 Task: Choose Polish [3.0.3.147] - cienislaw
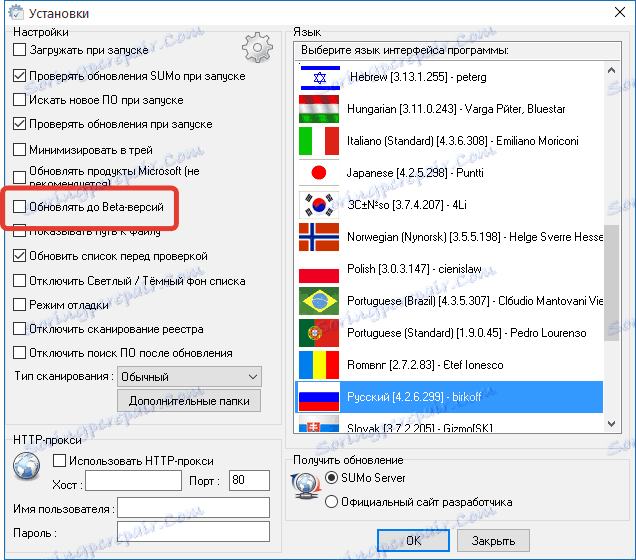(449, 269)
